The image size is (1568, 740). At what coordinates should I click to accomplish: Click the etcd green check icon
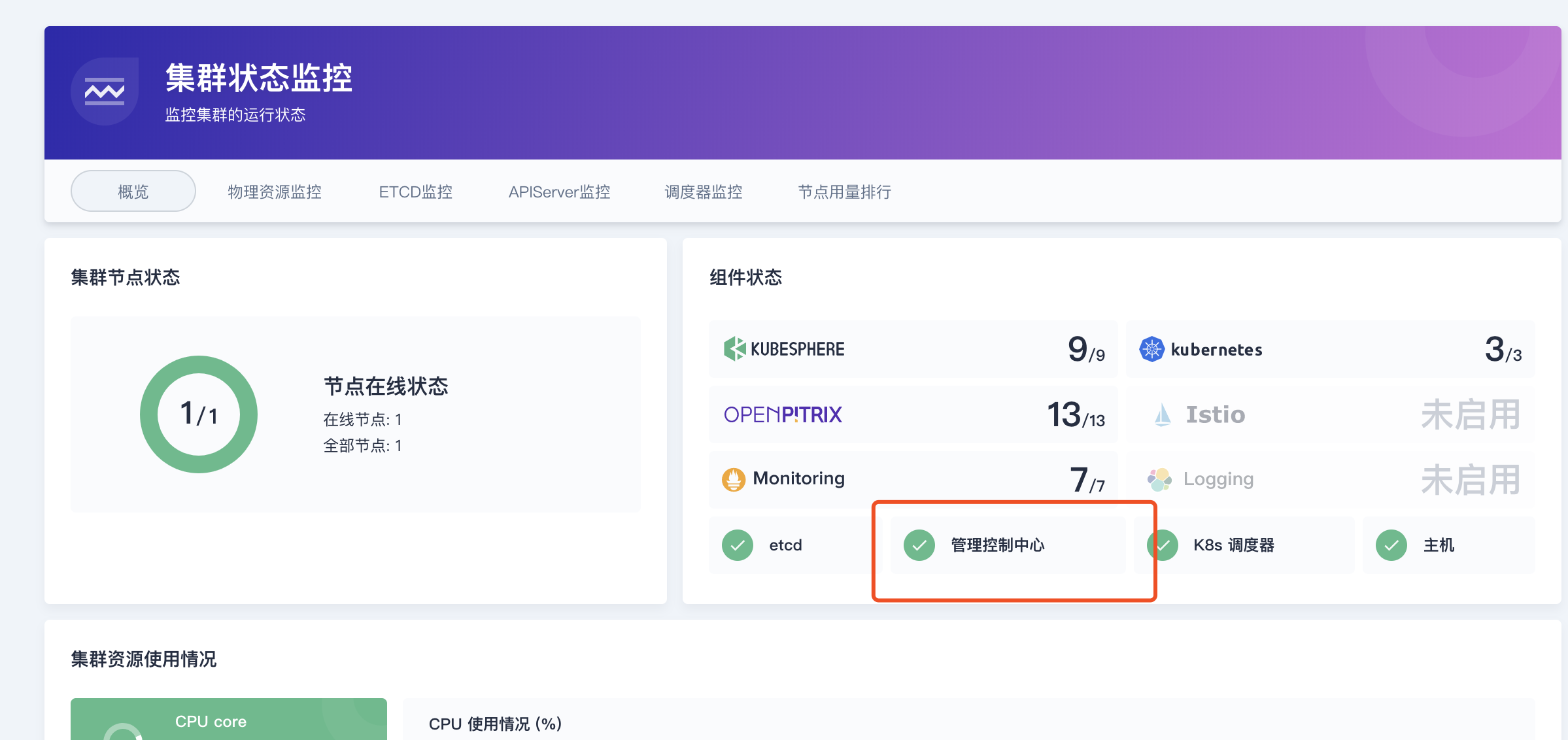(738, 545)
